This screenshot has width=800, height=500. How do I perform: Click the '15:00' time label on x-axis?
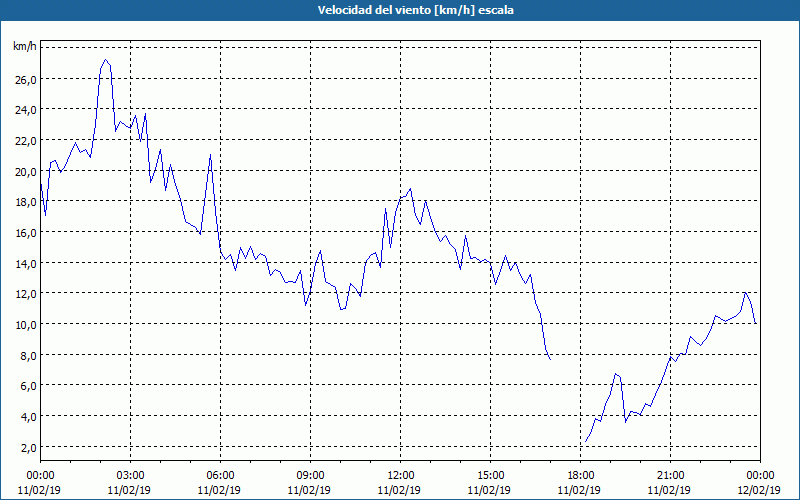click(490, 476)
